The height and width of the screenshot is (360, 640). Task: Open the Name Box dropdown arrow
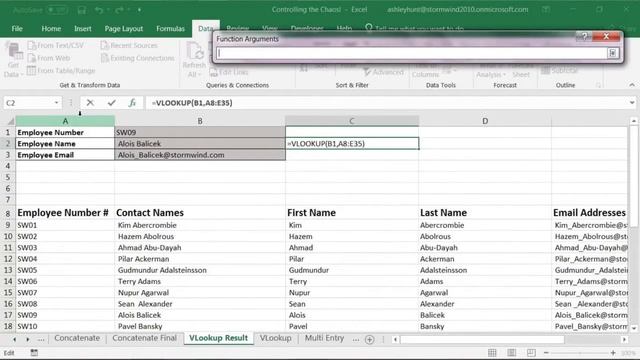pyautogui.click(x=56, y=103)
